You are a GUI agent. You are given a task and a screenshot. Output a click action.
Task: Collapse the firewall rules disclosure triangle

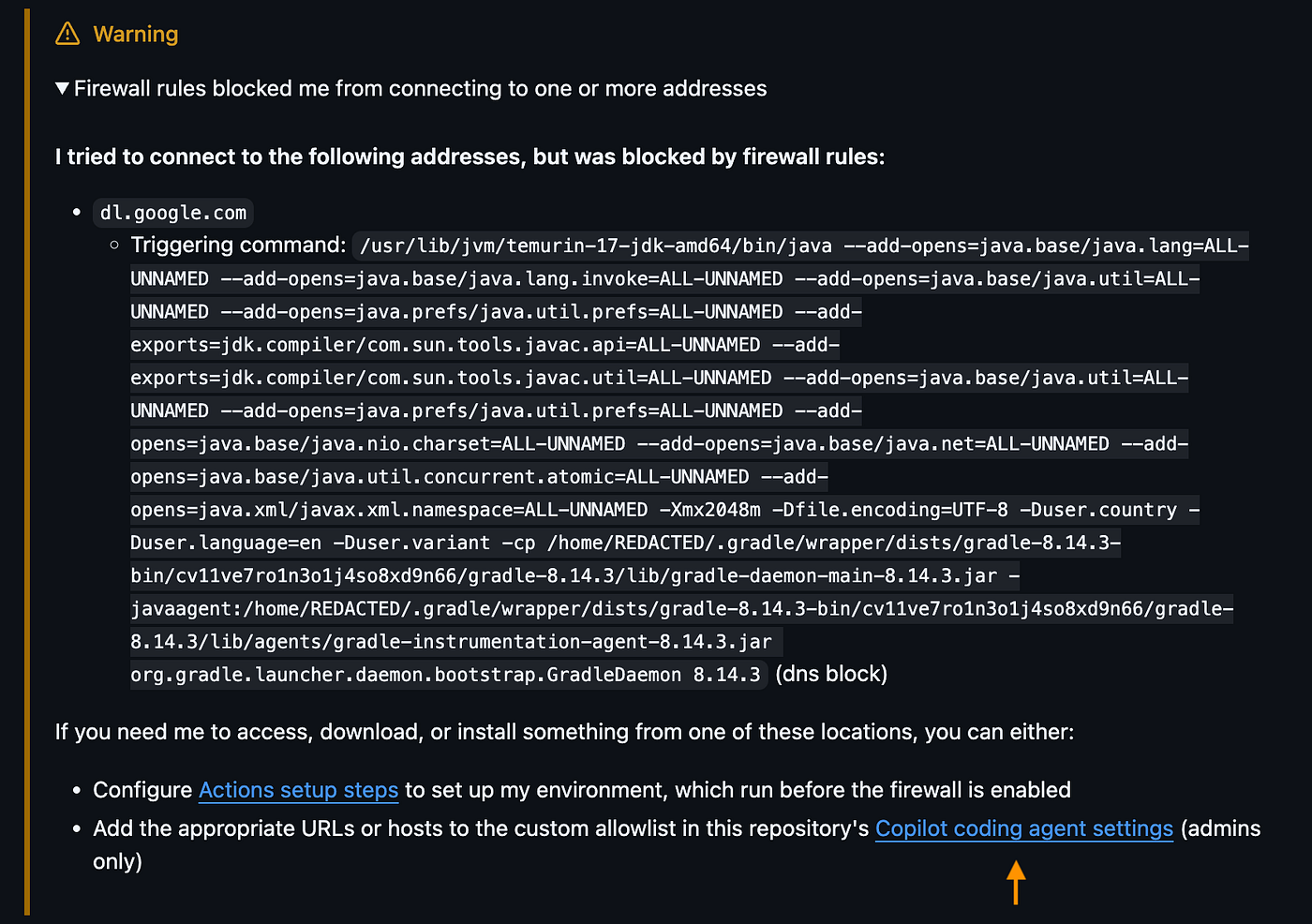click(62, 88)
